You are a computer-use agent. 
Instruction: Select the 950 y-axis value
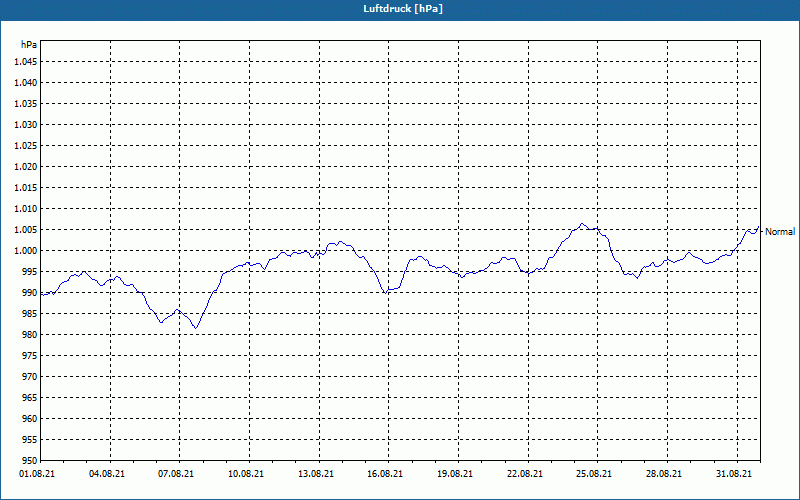(29, 460)
